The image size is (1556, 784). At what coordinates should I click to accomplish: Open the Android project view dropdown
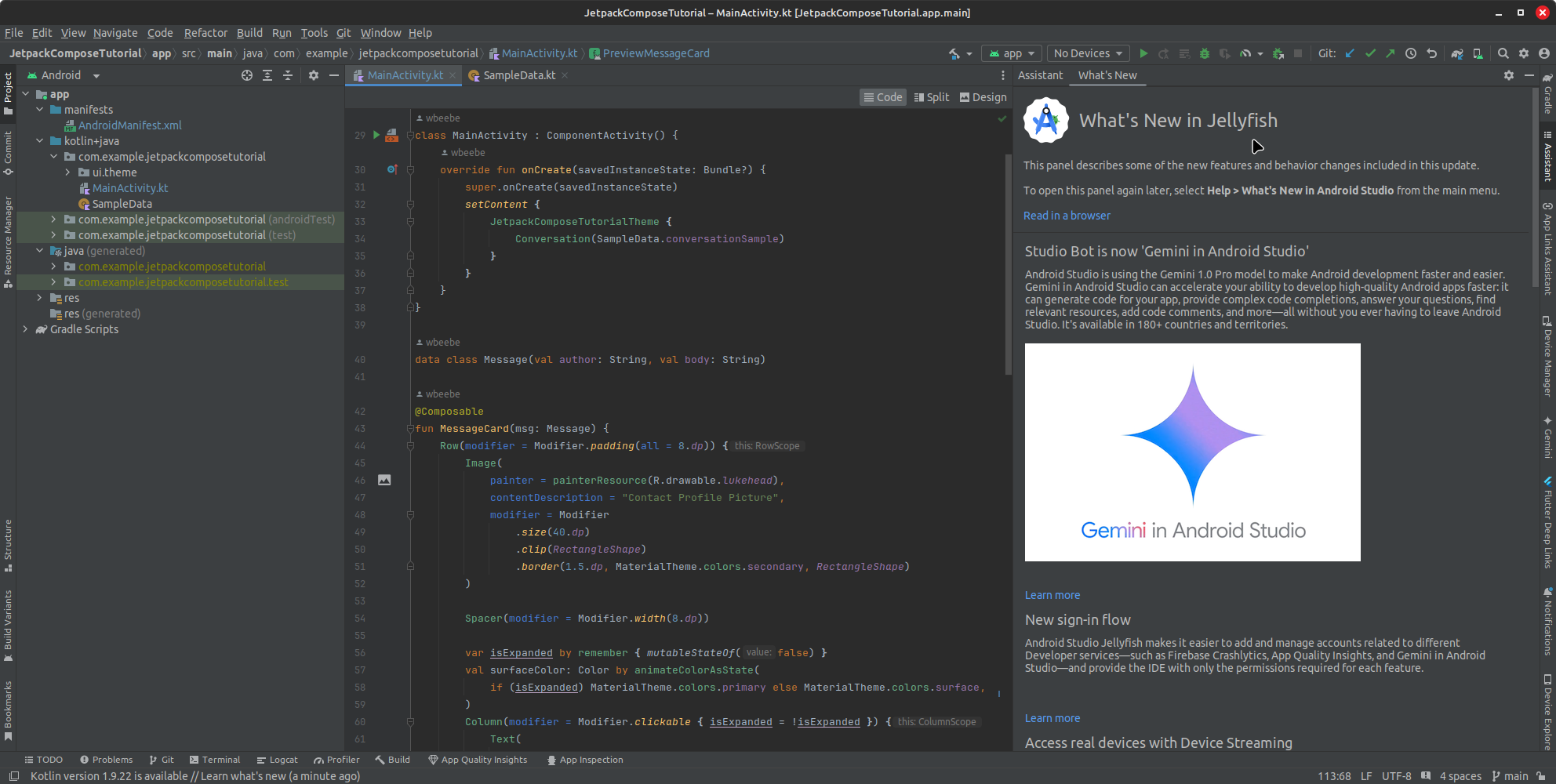tap(64, 75)
